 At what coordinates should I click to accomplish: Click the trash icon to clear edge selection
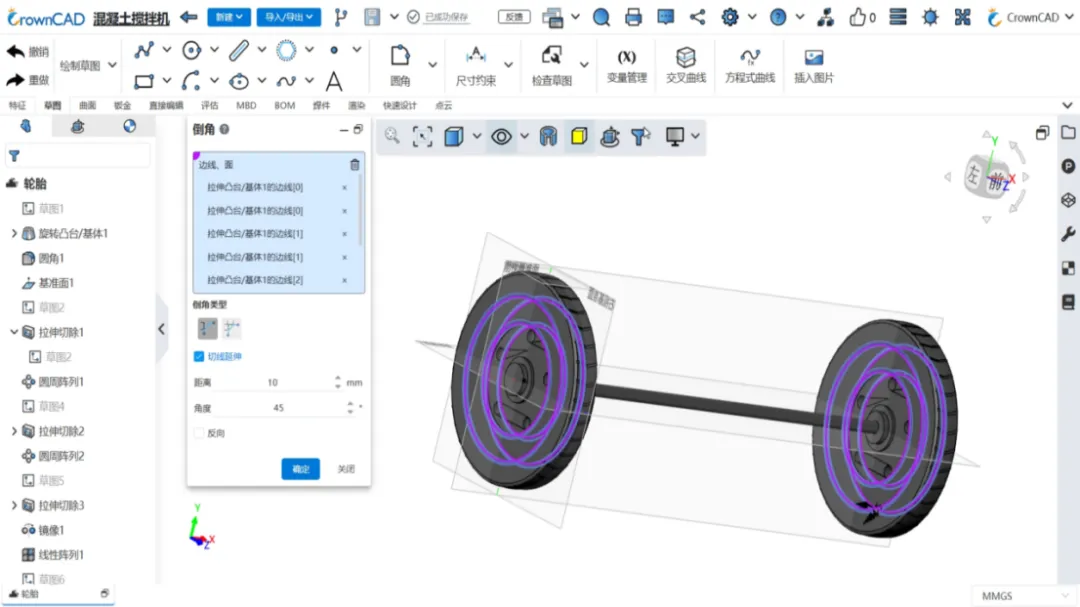point(354,165)
